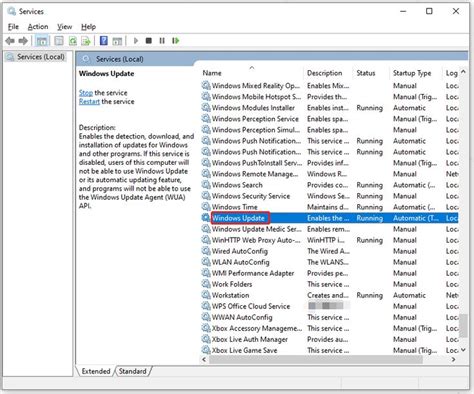This screenshot has height=394, width=474.
Task: Click the Refresh toolbar icon
Action: 73,41
